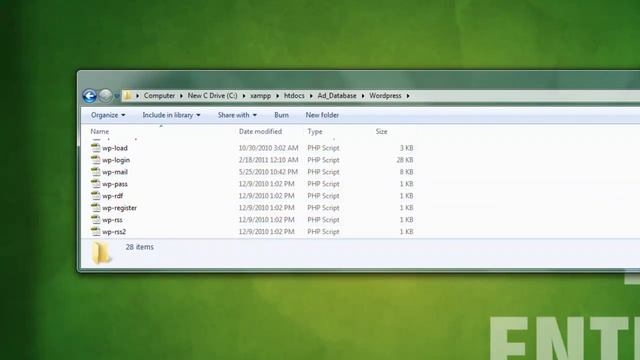The width and height of the screenshot is (640, 360).
Task: Click the date 2/18/2011 12:10 AM
Action: tap(269, 160)
